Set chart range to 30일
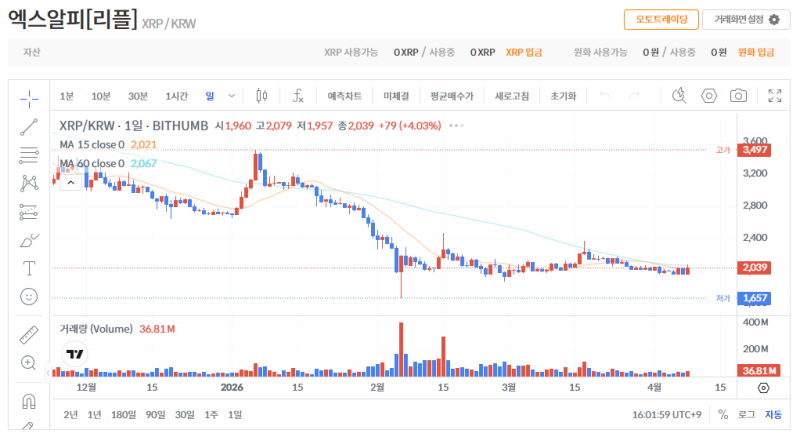 click(185, 415)
